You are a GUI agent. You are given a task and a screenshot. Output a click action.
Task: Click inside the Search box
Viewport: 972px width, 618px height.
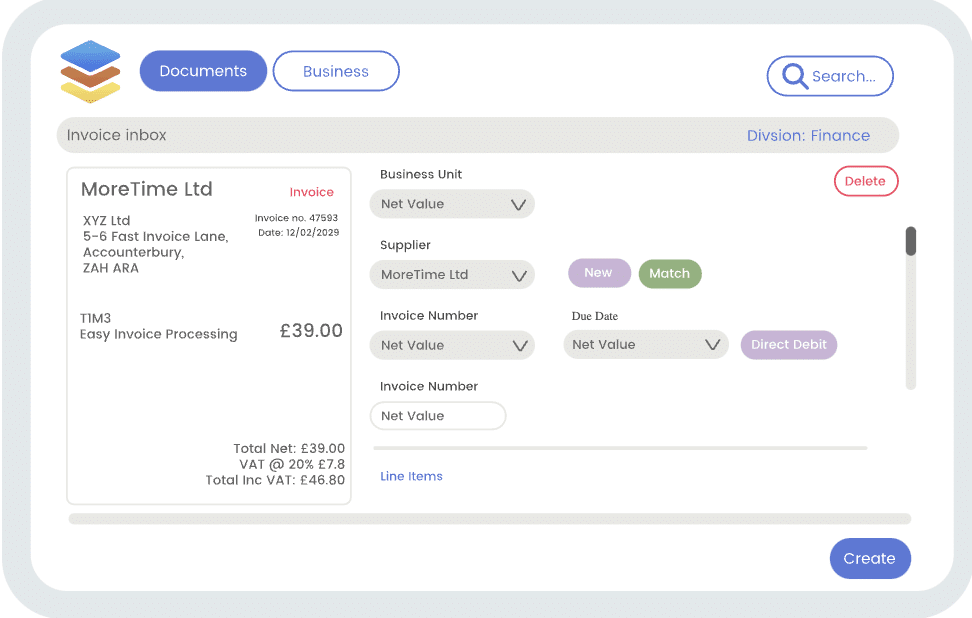830,76
